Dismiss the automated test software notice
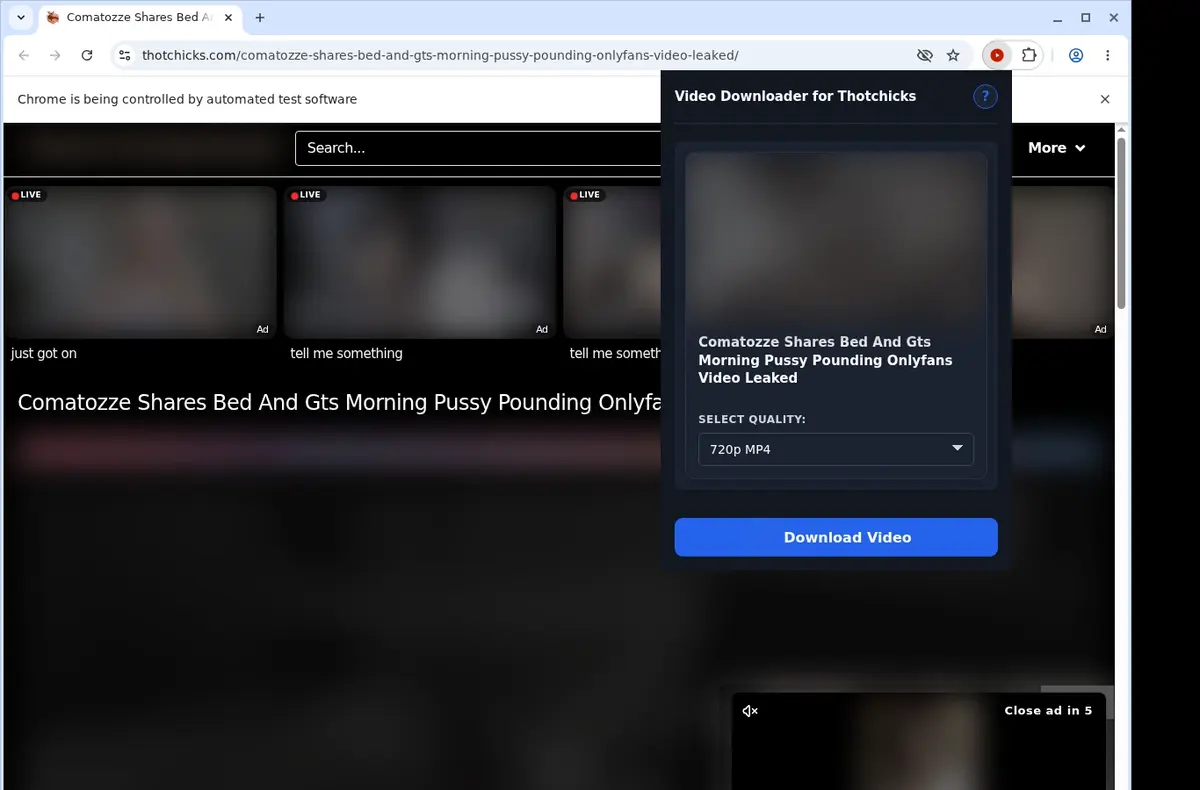 click(1105, 99)
